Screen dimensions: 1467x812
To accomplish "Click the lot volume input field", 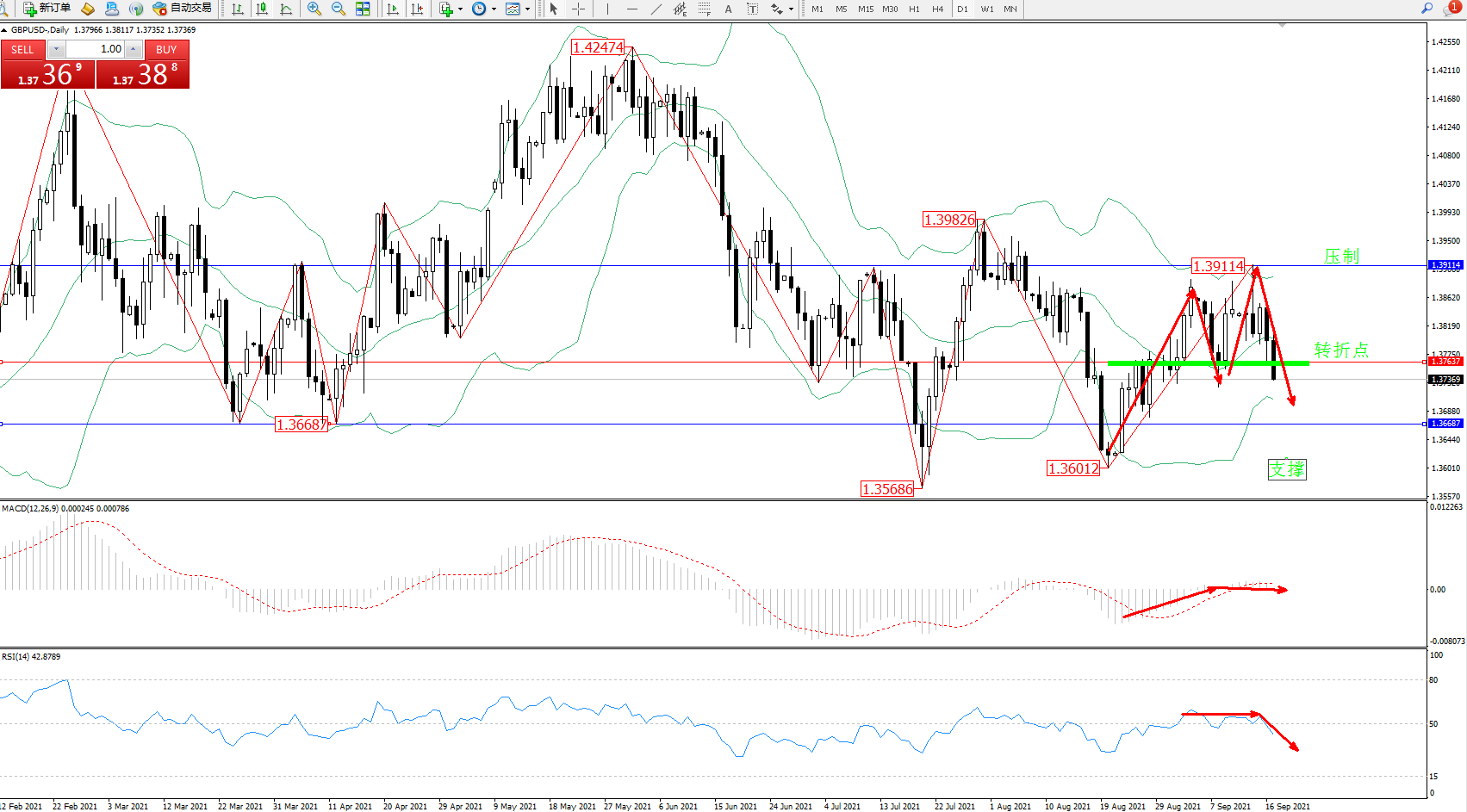I will pos(95,49).
